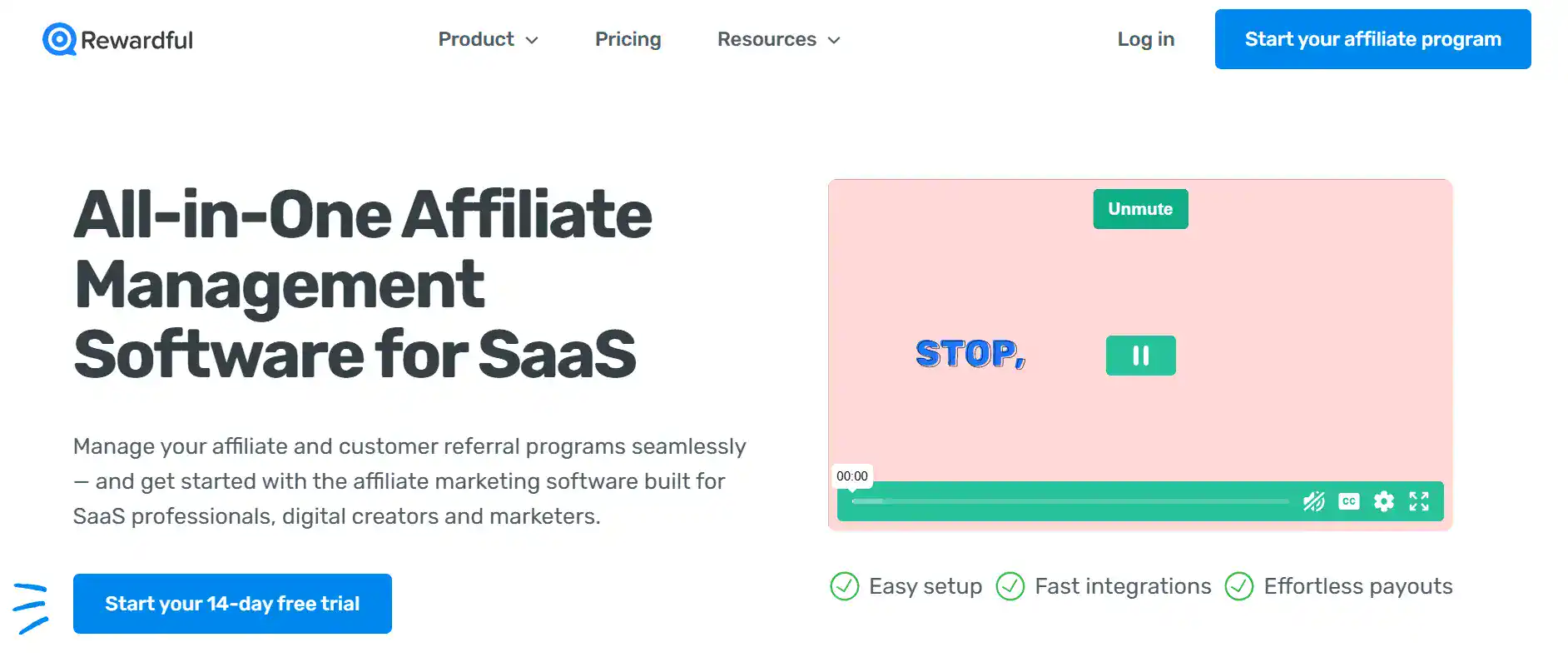Open the Product menu

pos(476,39)
